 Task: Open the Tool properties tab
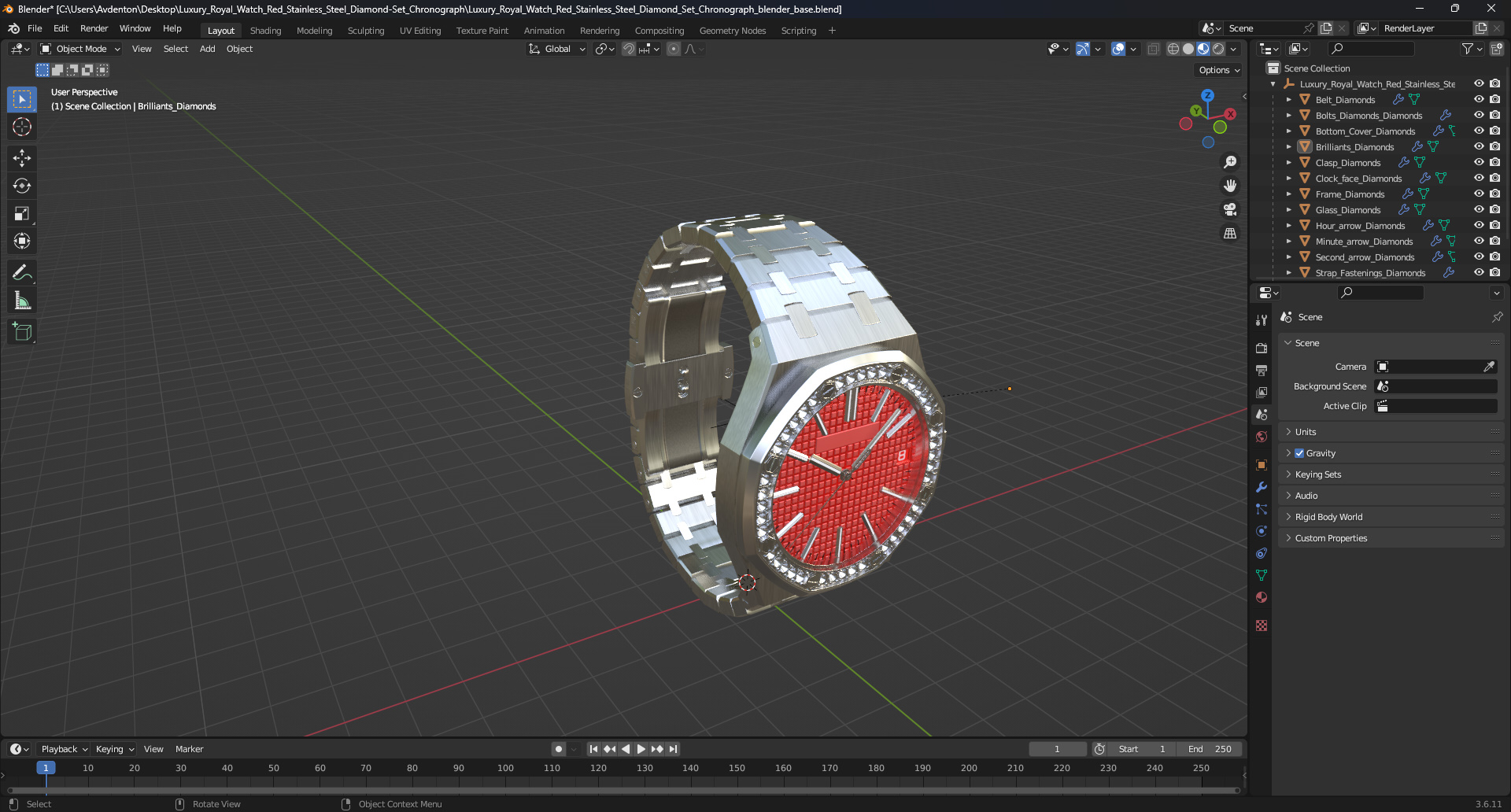click(1262, 319)
